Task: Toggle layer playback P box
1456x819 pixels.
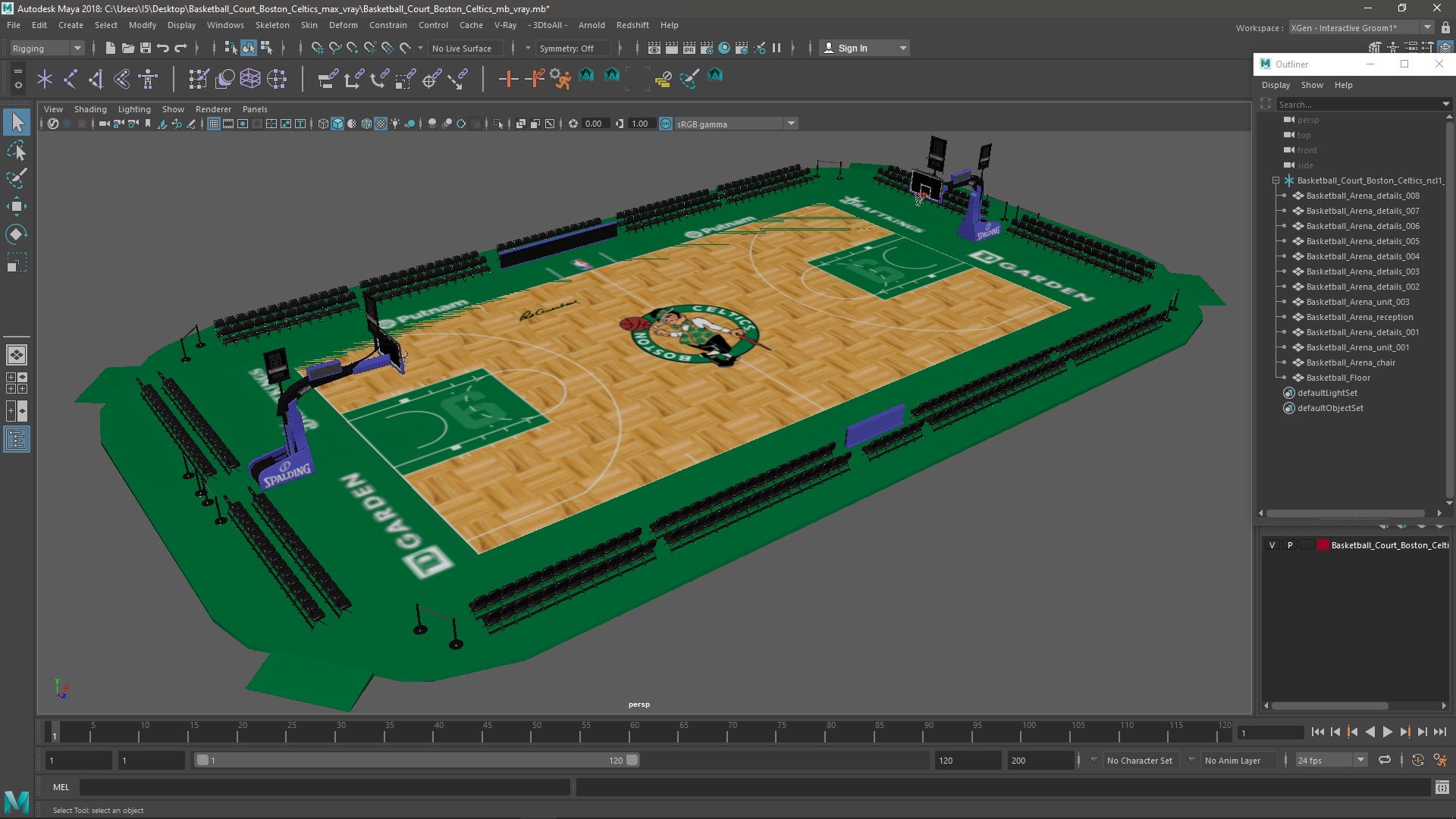Action: pos(1290,544)
